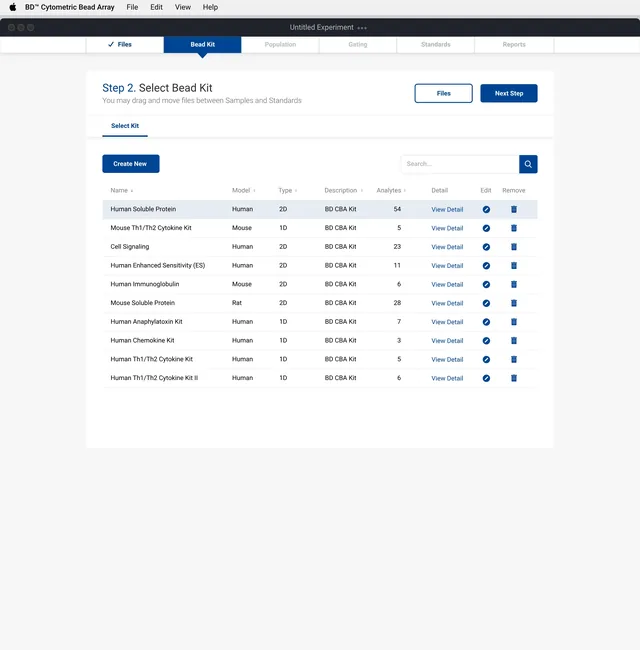Sort the table by Name column
640x650 pixels.
point(121,190)
